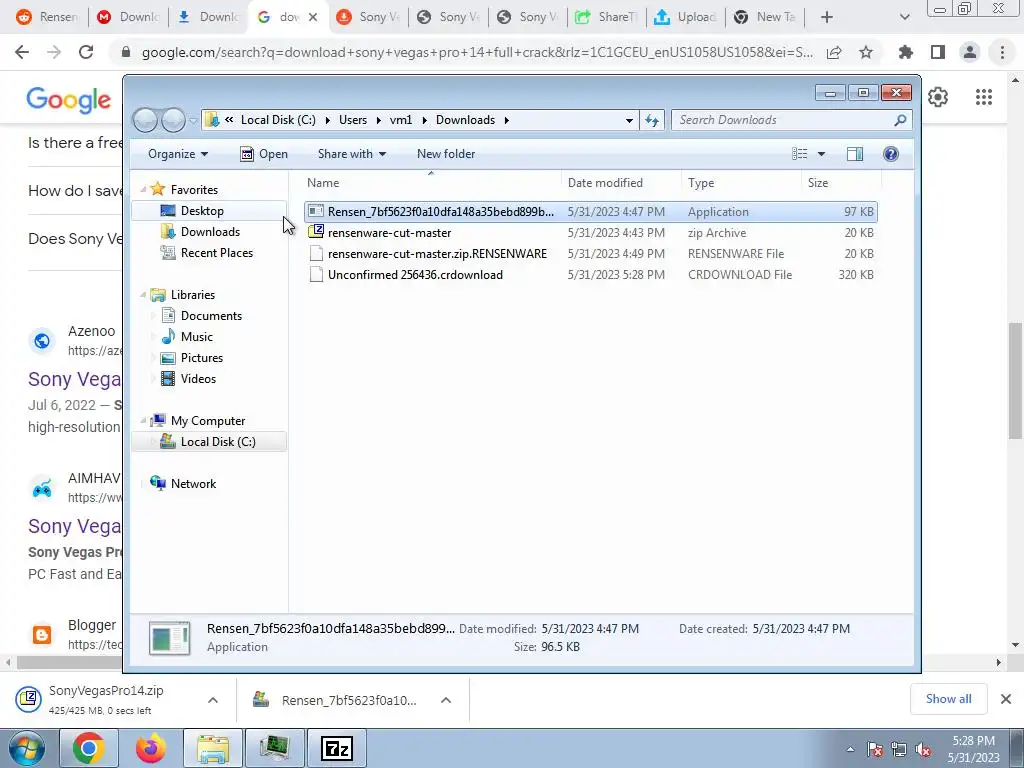Click Local Disk (C:) breadcrumb segment
This screenshot has width=1024, height=768.
(278, 120)
